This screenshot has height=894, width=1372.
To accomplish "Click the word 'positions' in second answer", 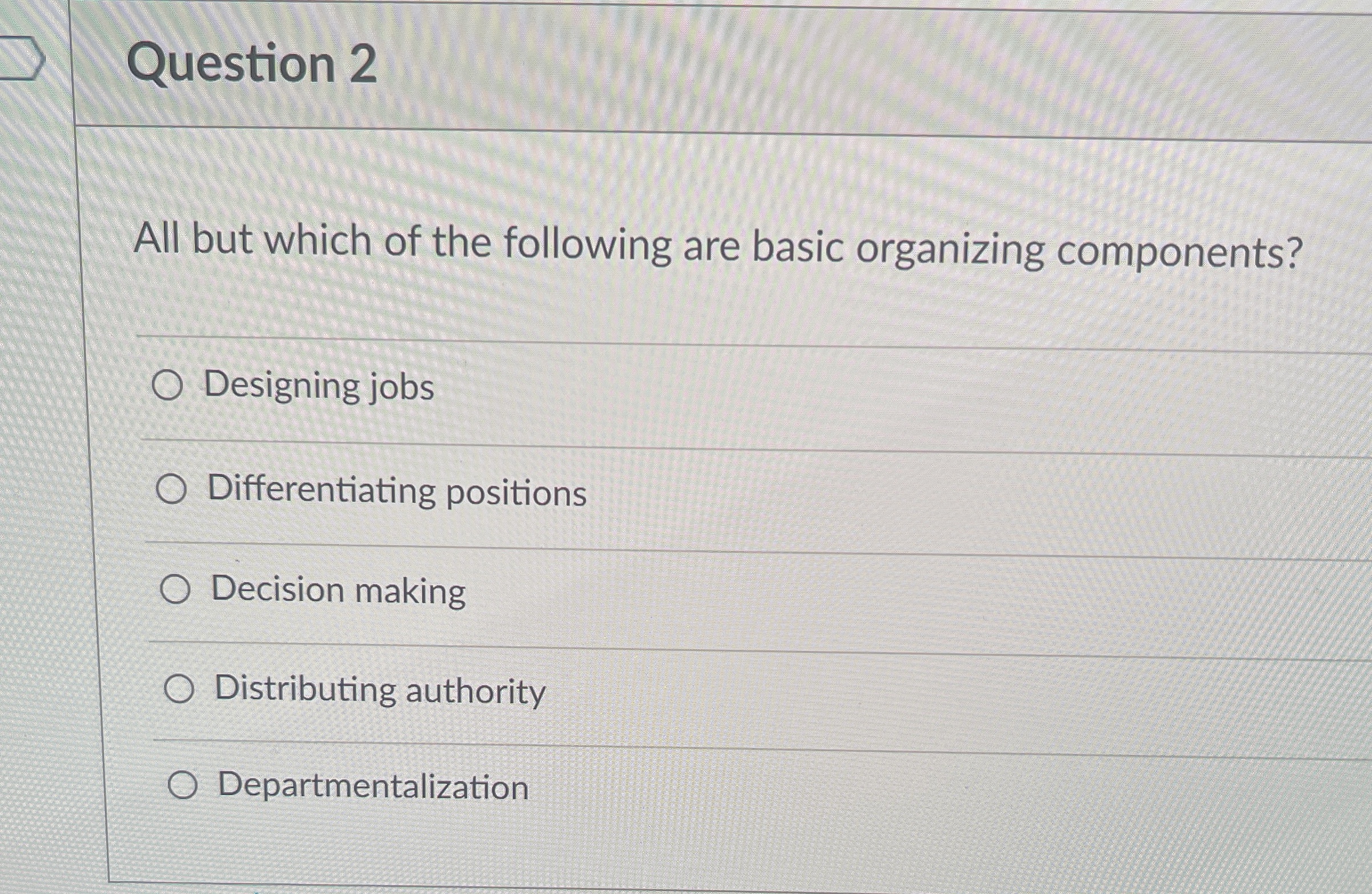I will point(516,494).
